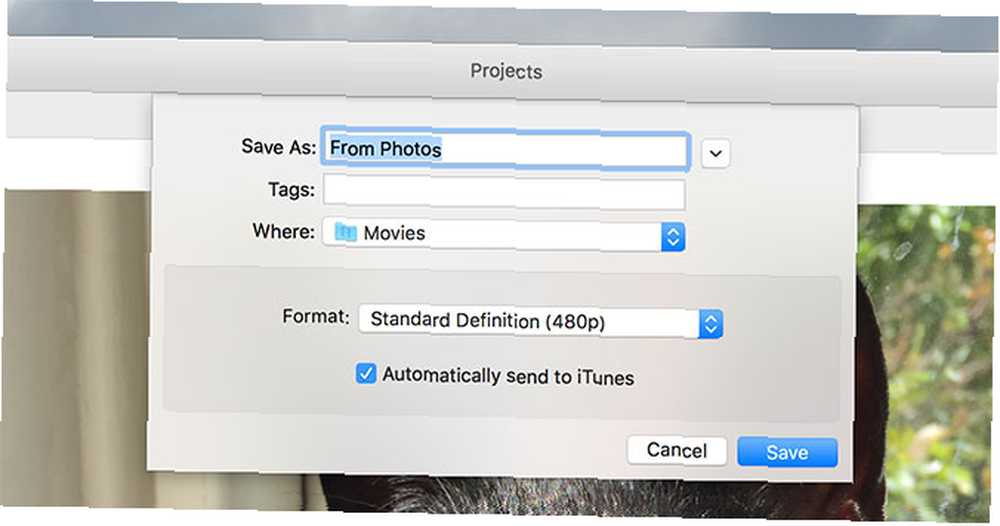Click the Automatically send to iTunes label
Image resolution: width=1000 pixels, height=526 pixels.
coord(508,376)
